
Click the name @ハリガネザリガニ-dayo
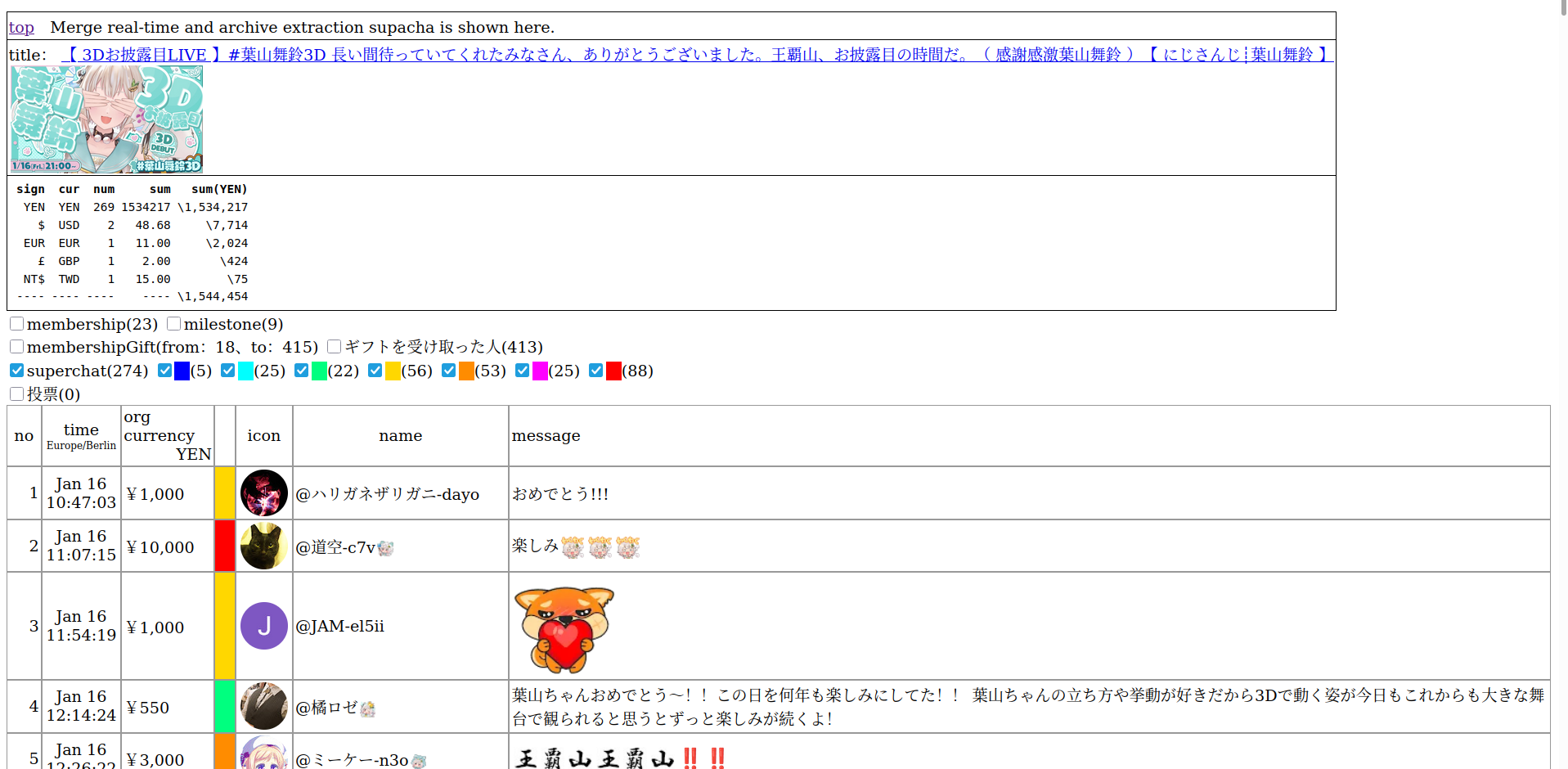pos(388,494)
